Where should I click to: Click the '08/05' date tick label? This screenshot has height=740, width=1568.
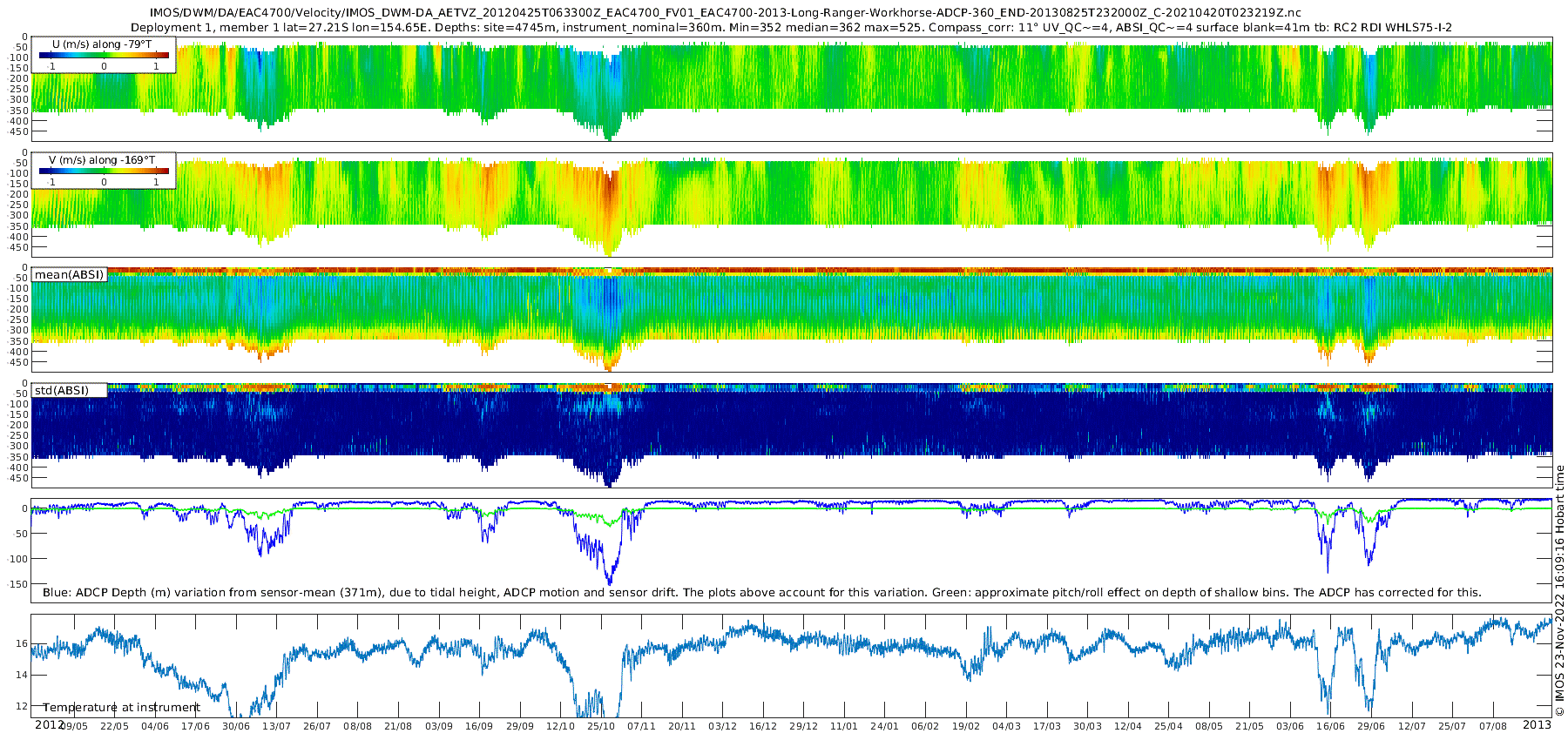point(1208,726)
